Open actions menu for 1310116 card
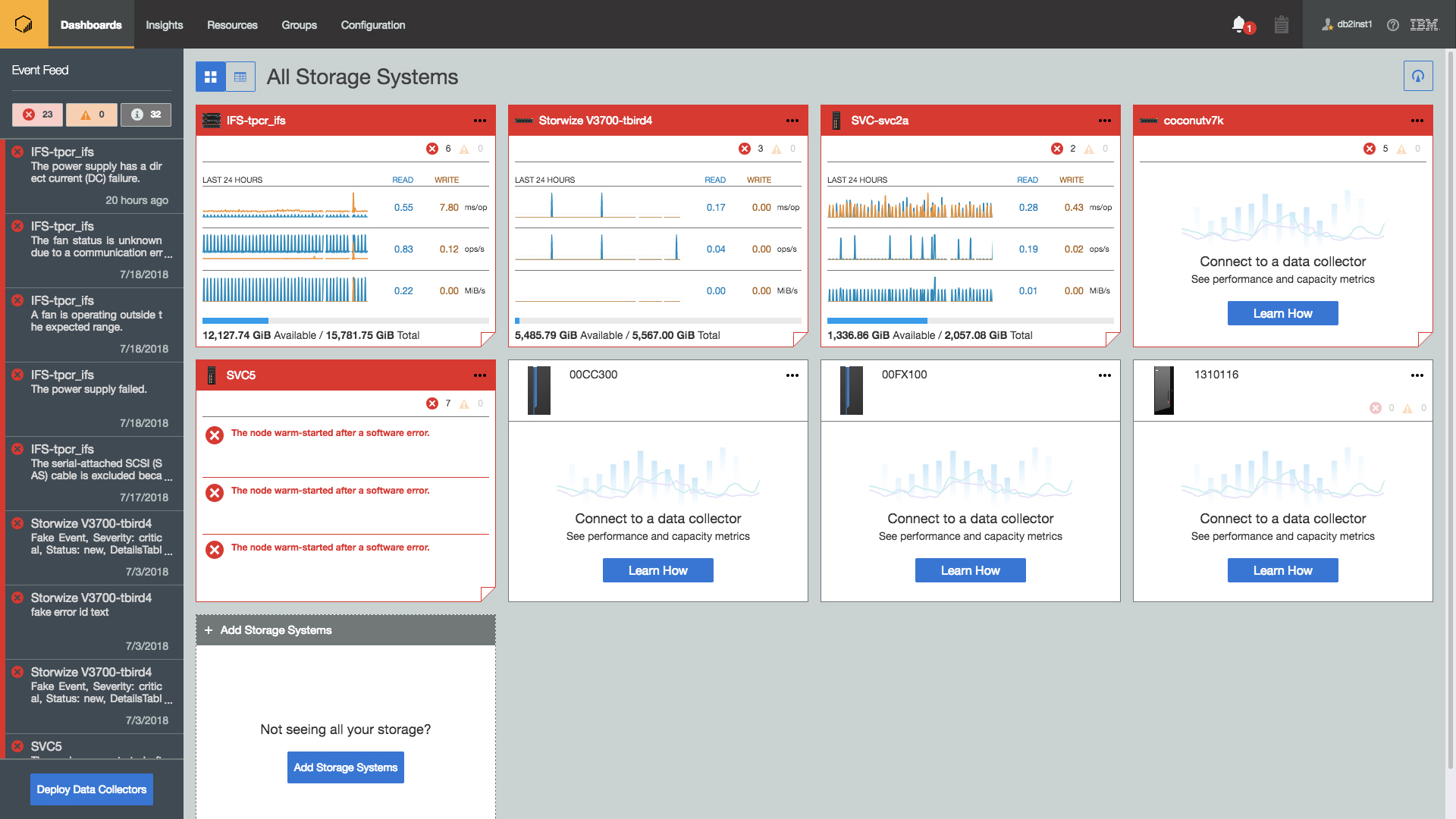Image resolution: width=1456 pixels, height=819 pixels. 1417,375
